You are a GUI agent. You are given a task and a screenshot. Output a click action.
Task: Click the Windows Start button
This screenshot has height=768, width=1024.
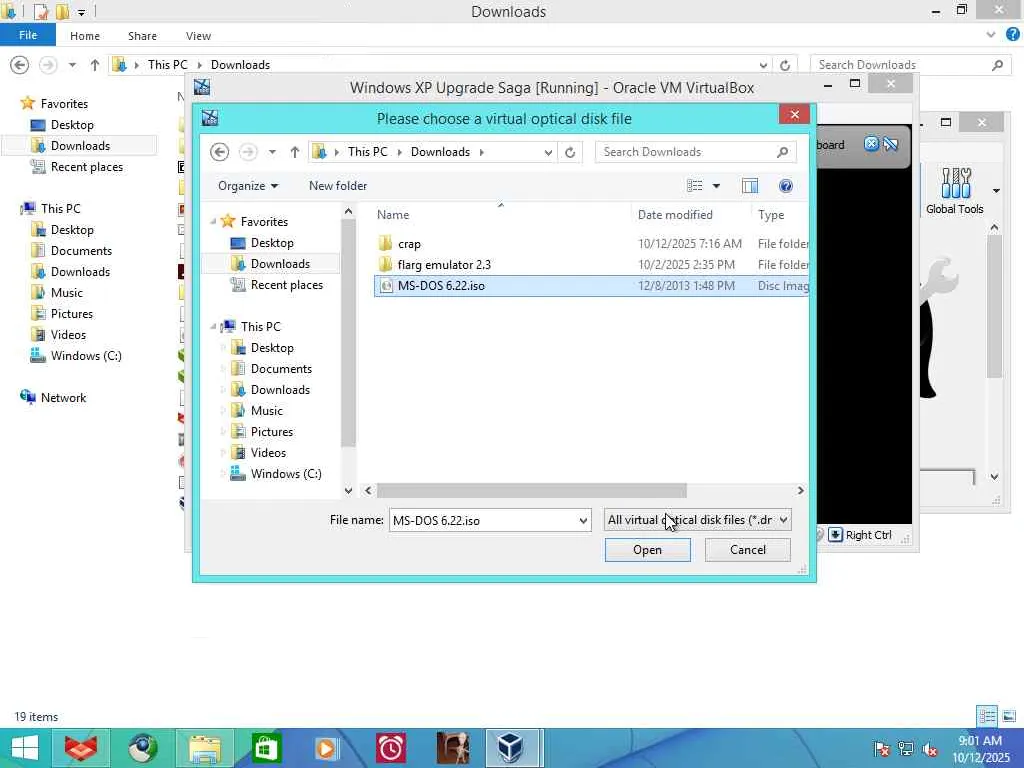point(24,748)
